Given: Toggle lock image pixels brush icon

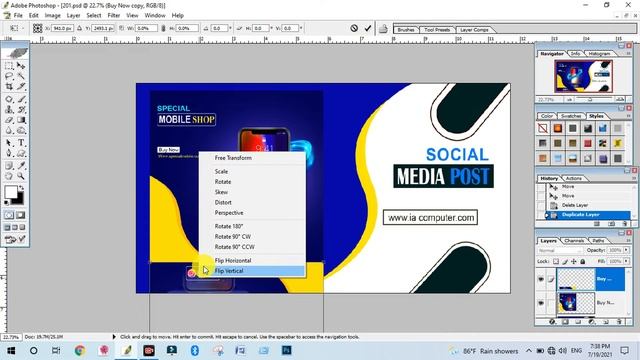Looking at the screenshot, I should point(565,261).
